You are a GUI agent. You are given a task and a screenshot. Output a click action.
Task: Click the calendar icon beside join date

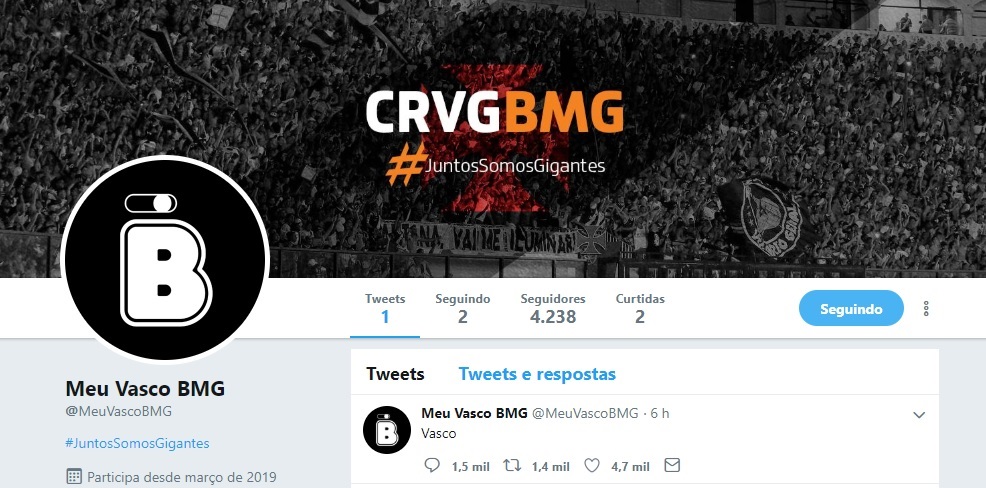tap(74, 476)
